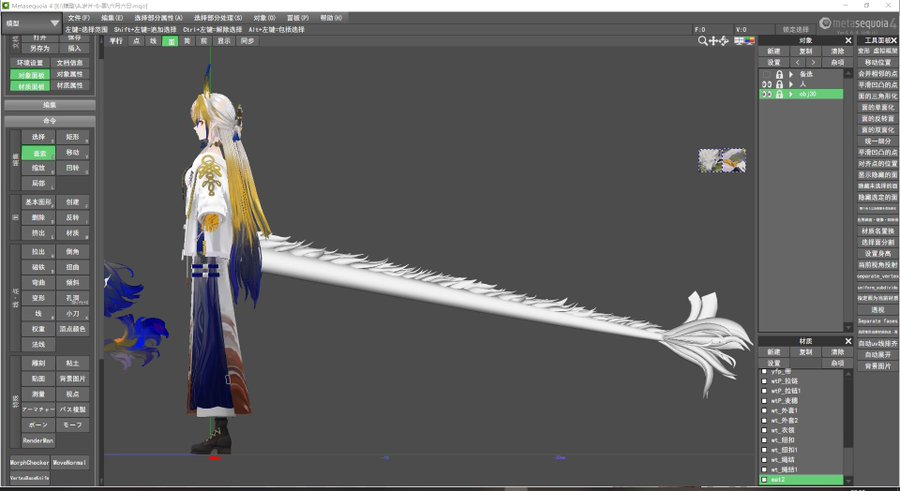The image size is (900, 491).
Task: Toggle visibility eye of 人 object
Action: pyautogui.click(x=766, y=84)
